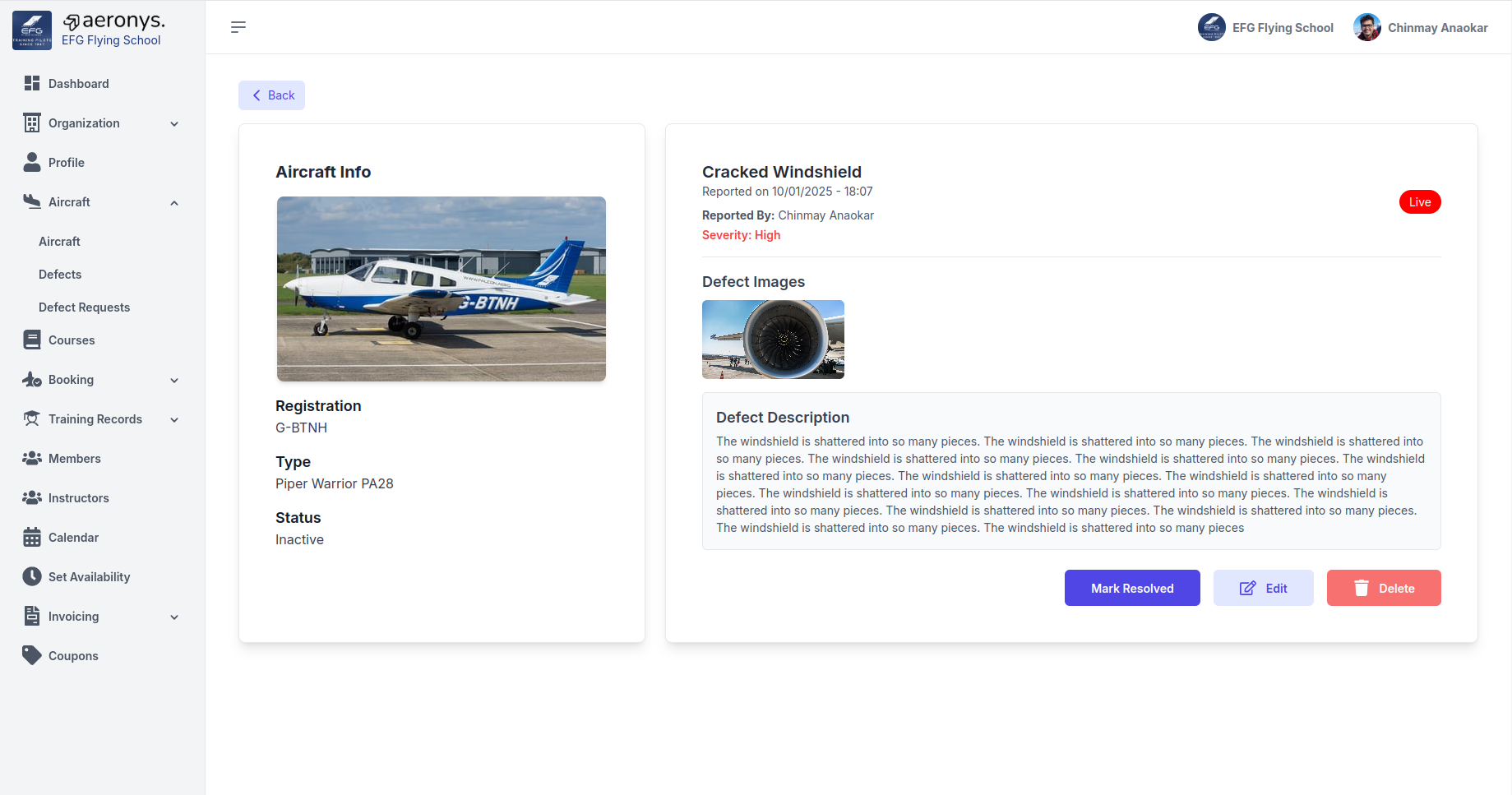This screenshot has height=795, width=1512.
Task: Open Calendar via its calendar icon
Action: click(x=32, y=537)
